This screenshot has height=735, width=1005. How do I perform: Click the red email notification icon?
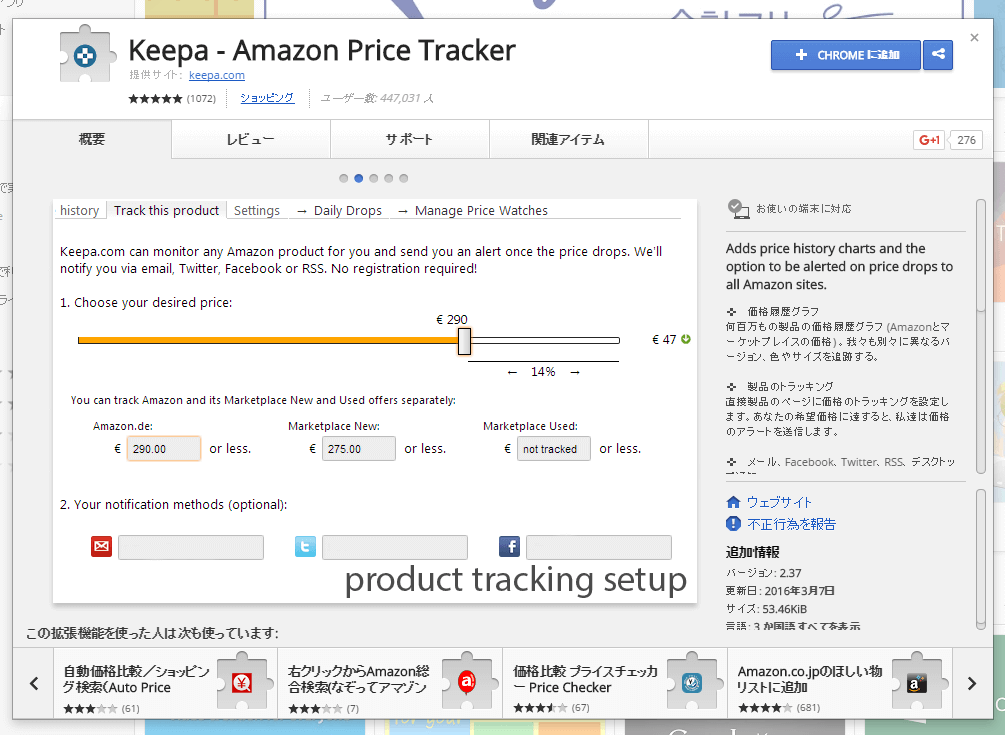[101, 547]
